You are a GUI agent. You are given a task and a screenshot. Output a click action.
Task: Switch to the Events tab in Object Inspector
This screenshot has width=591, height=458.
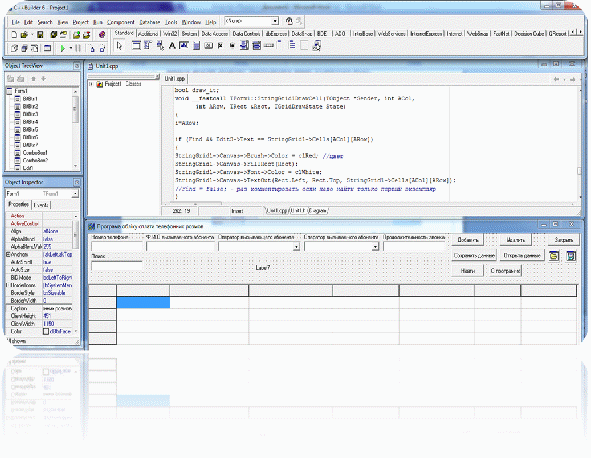pyautogui.click(x=41, y=205)
